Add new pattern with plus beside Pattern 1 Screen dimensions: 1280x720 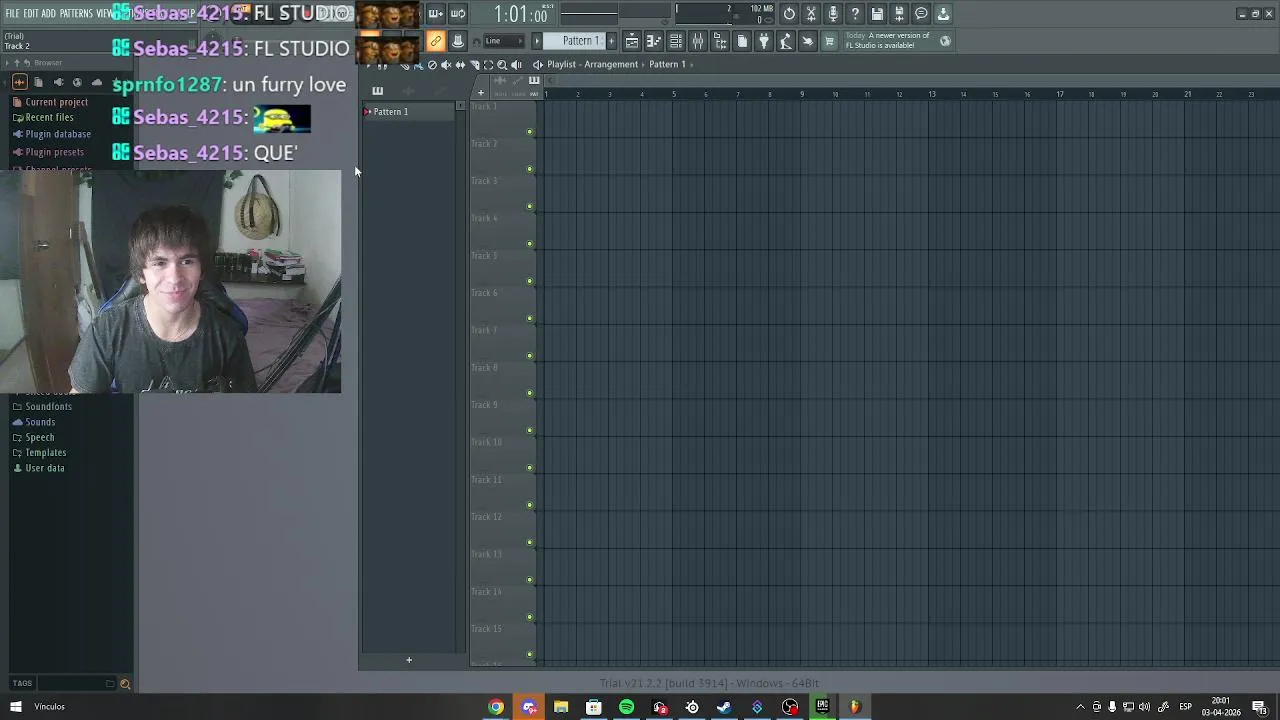612,41
